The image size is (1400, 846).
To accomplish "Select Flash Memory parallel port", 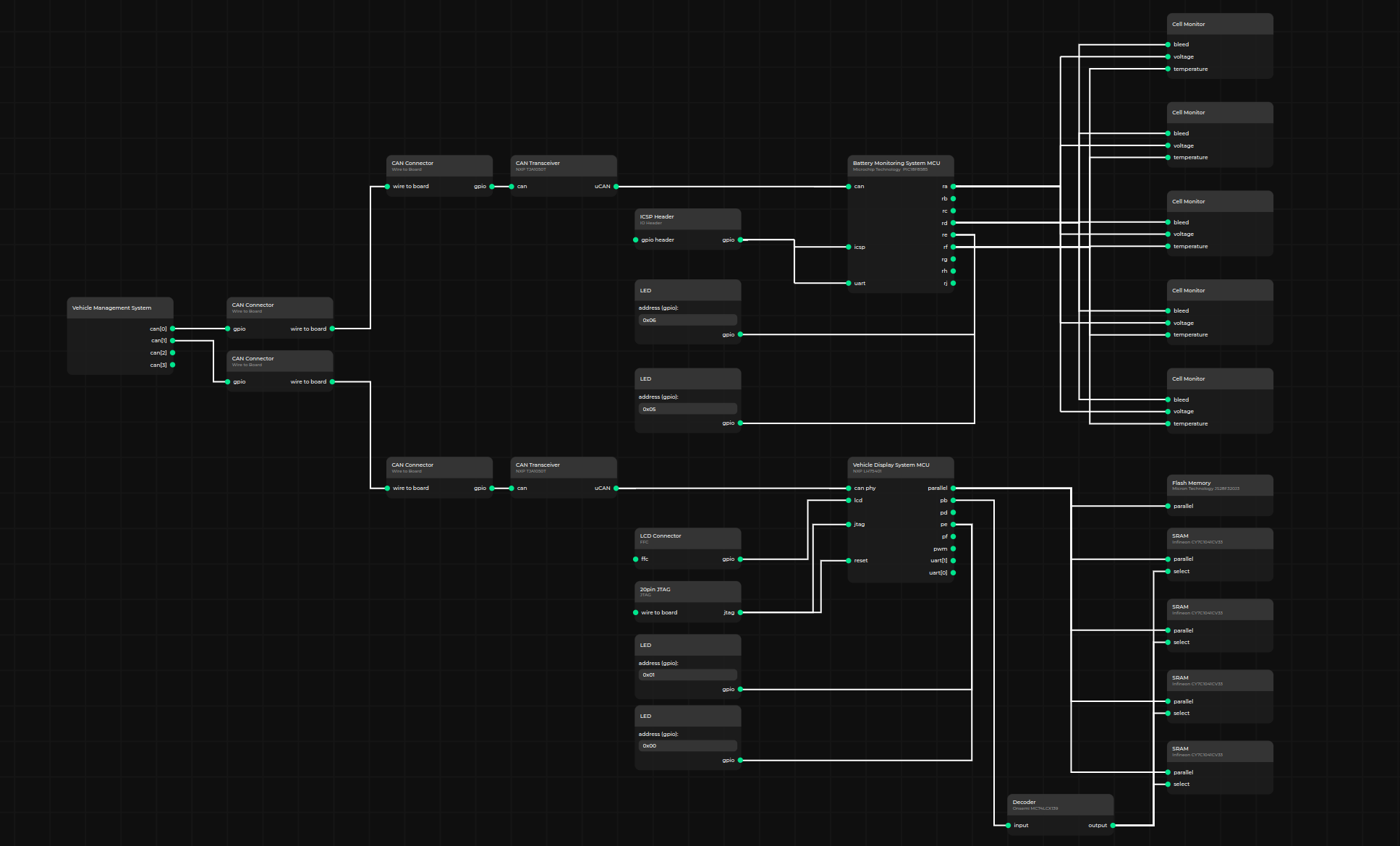I will click(x=1168, y=506).
